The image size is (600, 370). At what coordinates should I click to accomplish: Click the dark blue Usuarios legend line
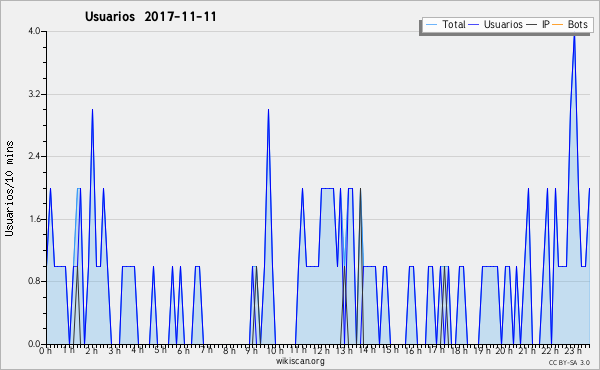click(474, 25)
